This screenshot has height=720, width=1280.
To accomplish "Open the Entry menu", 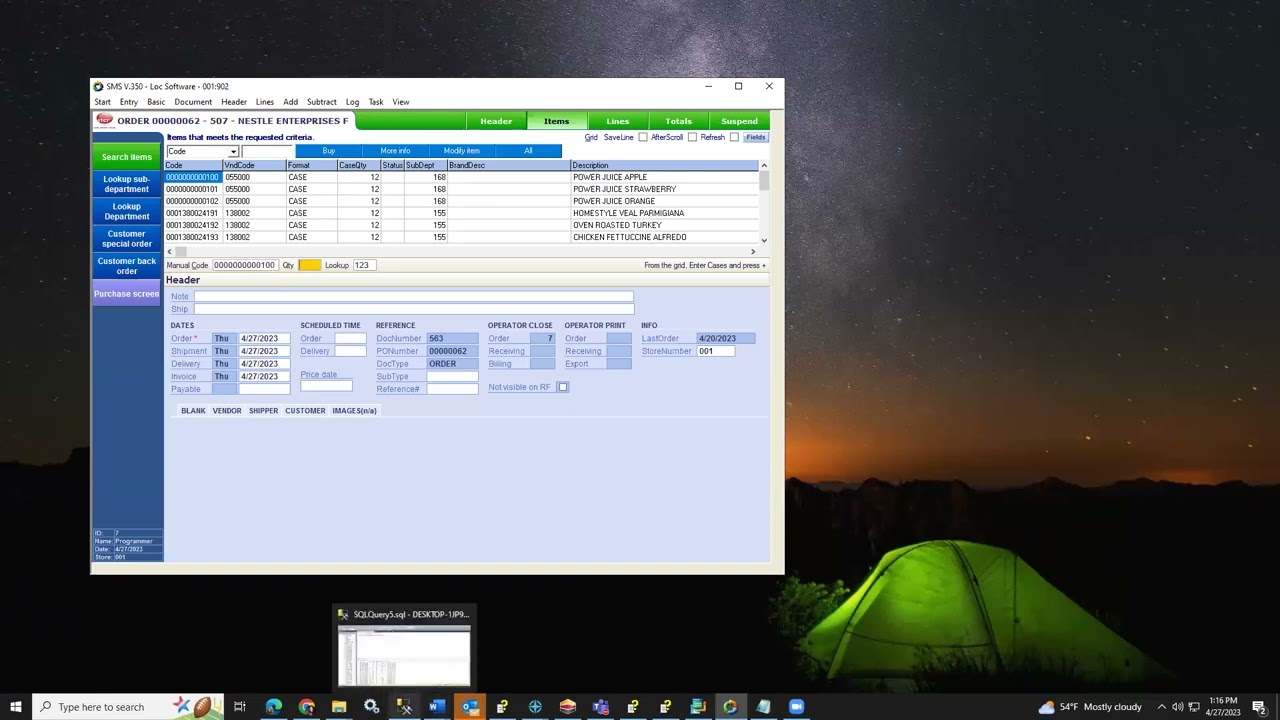I will coord(129,102).
